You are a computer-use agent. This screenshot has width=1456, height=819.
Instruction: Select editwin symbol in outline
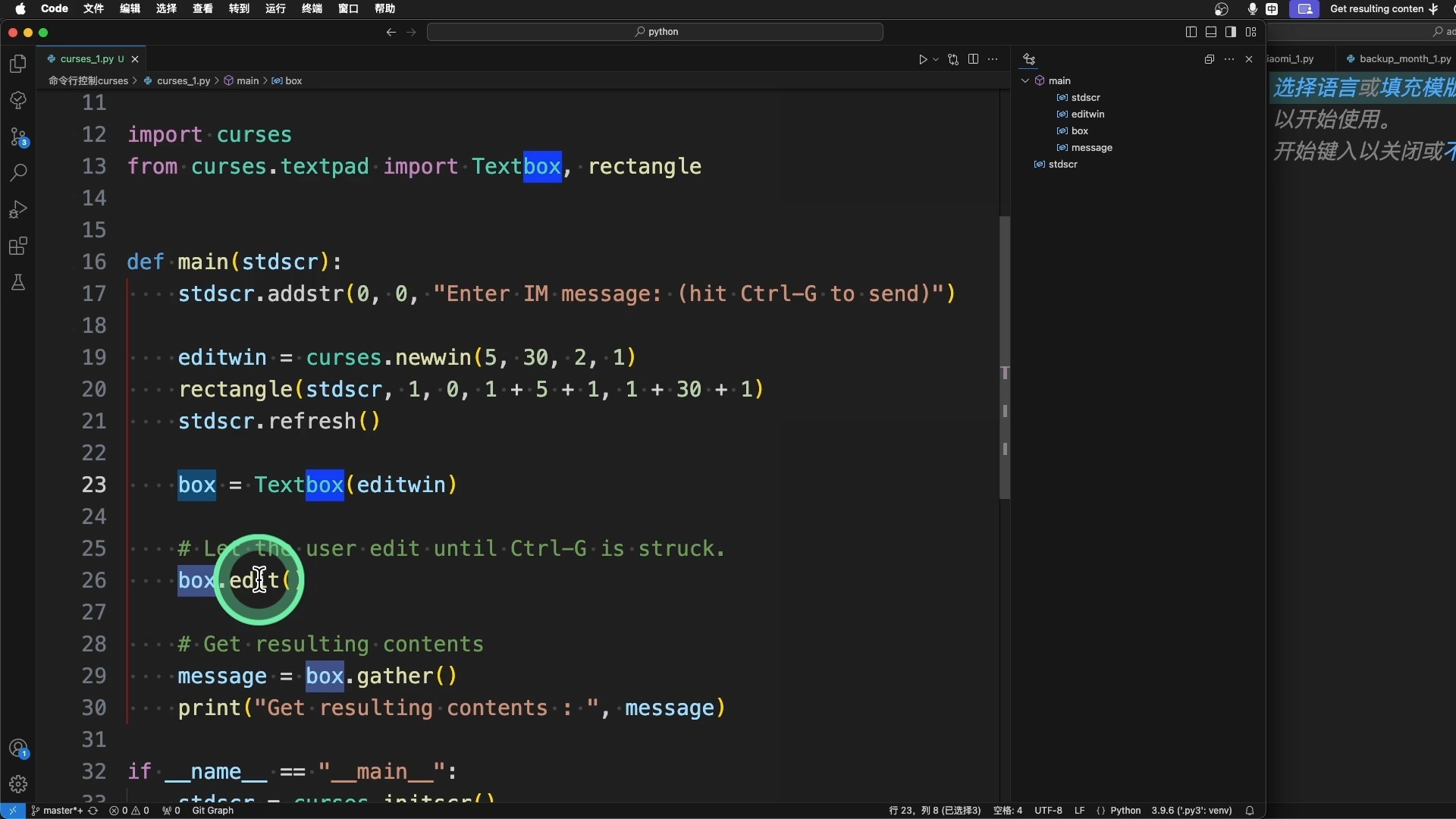tap(1087, 115)
